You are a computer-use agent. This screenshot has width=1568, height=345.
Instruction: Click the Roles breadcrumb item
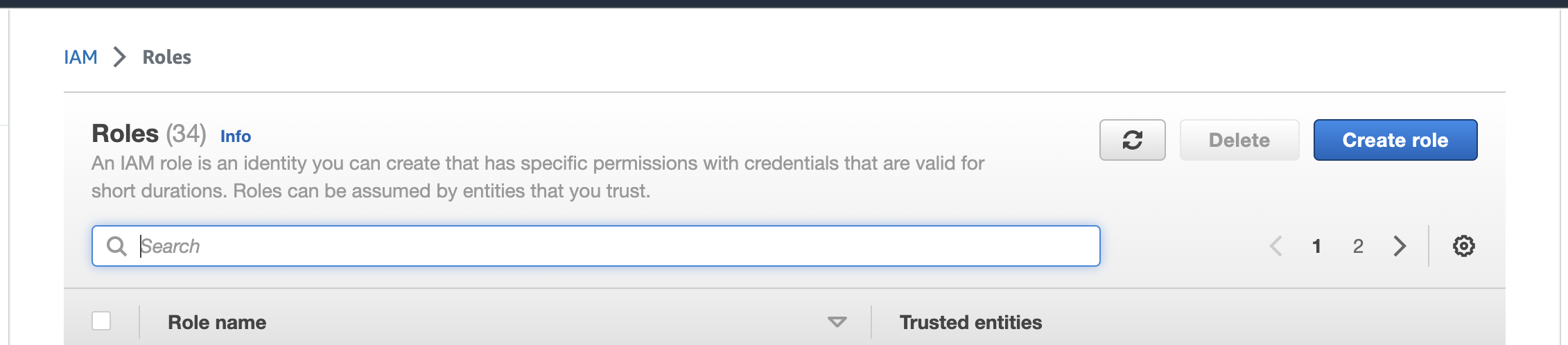166,57
